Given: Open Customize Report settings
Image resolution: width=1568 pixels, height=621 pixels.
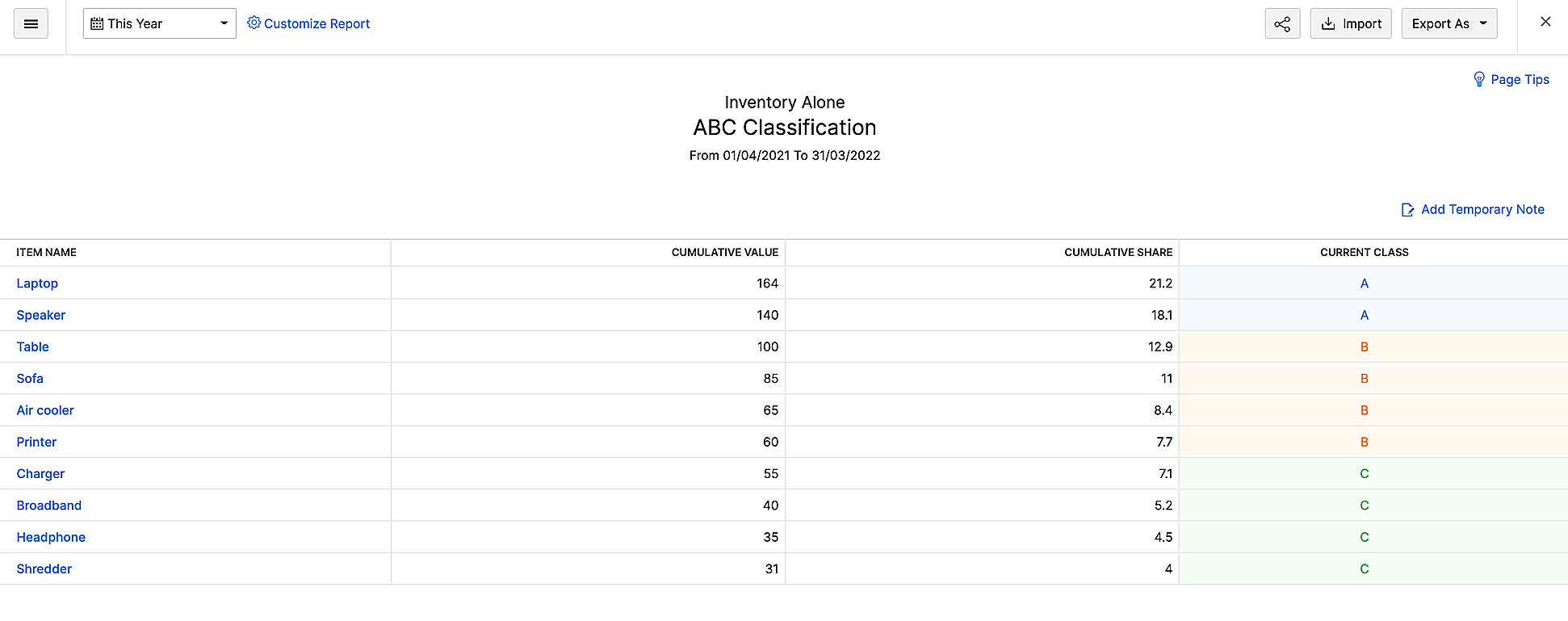Looking at the screenshot, I should point(315,23).
